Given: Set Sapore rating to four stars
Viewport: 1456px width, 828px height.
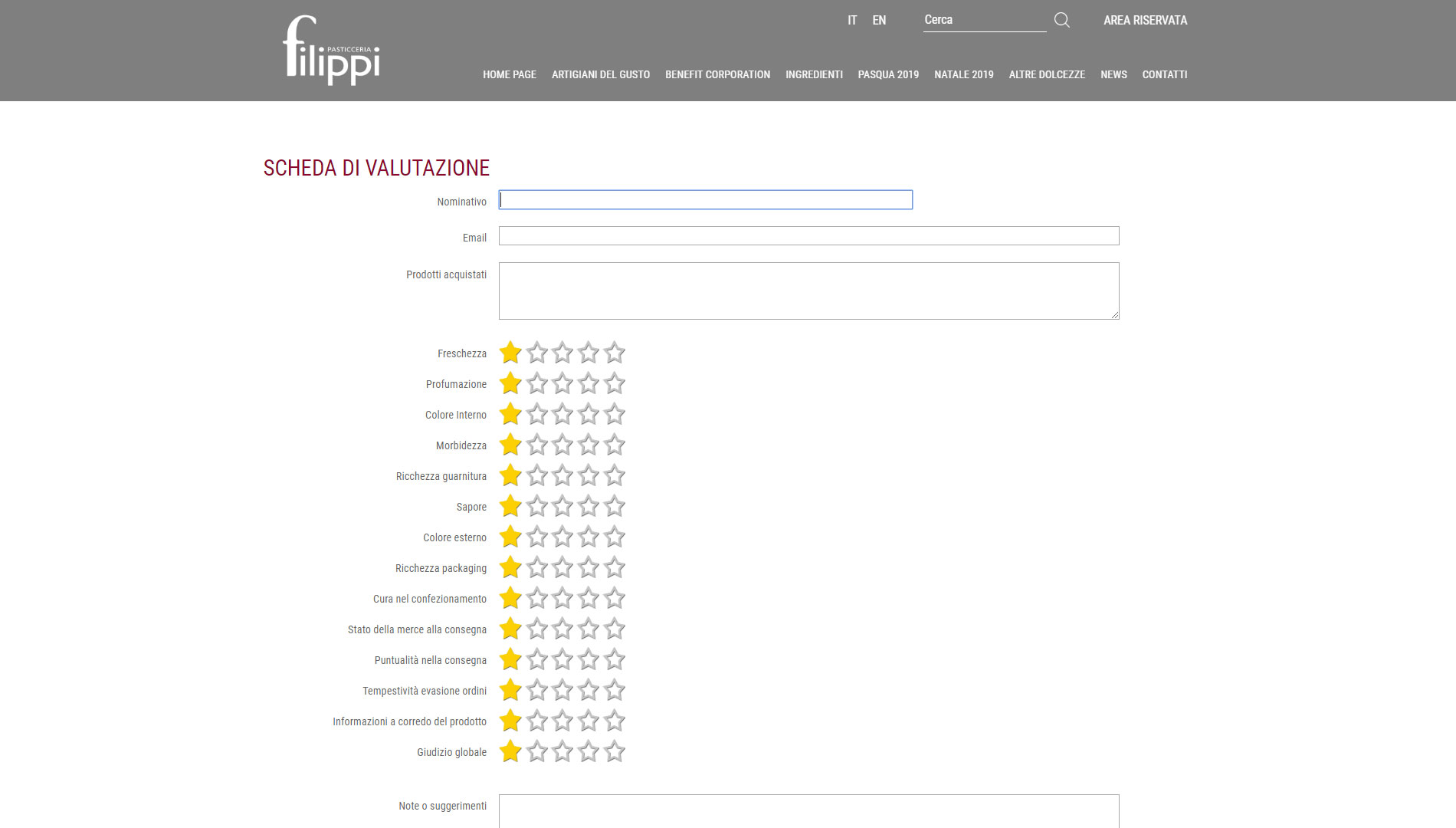Looking at the screenshot, I should click(589, 506).
